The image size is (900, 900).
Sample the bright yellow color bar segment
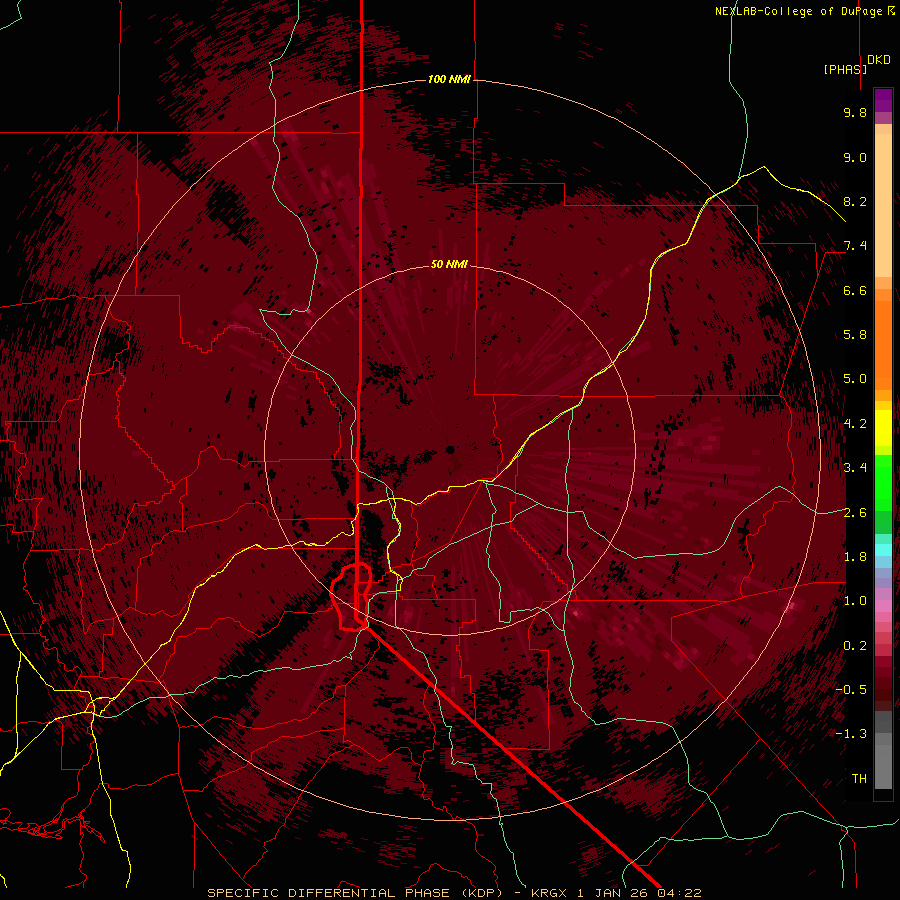coord(883,428)
